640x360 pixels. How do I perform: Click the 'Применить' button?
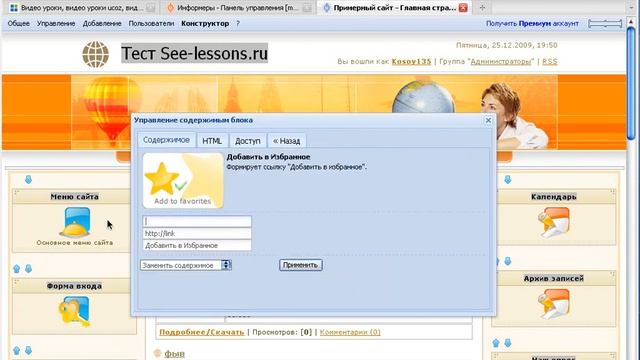(x=301, y=265)
